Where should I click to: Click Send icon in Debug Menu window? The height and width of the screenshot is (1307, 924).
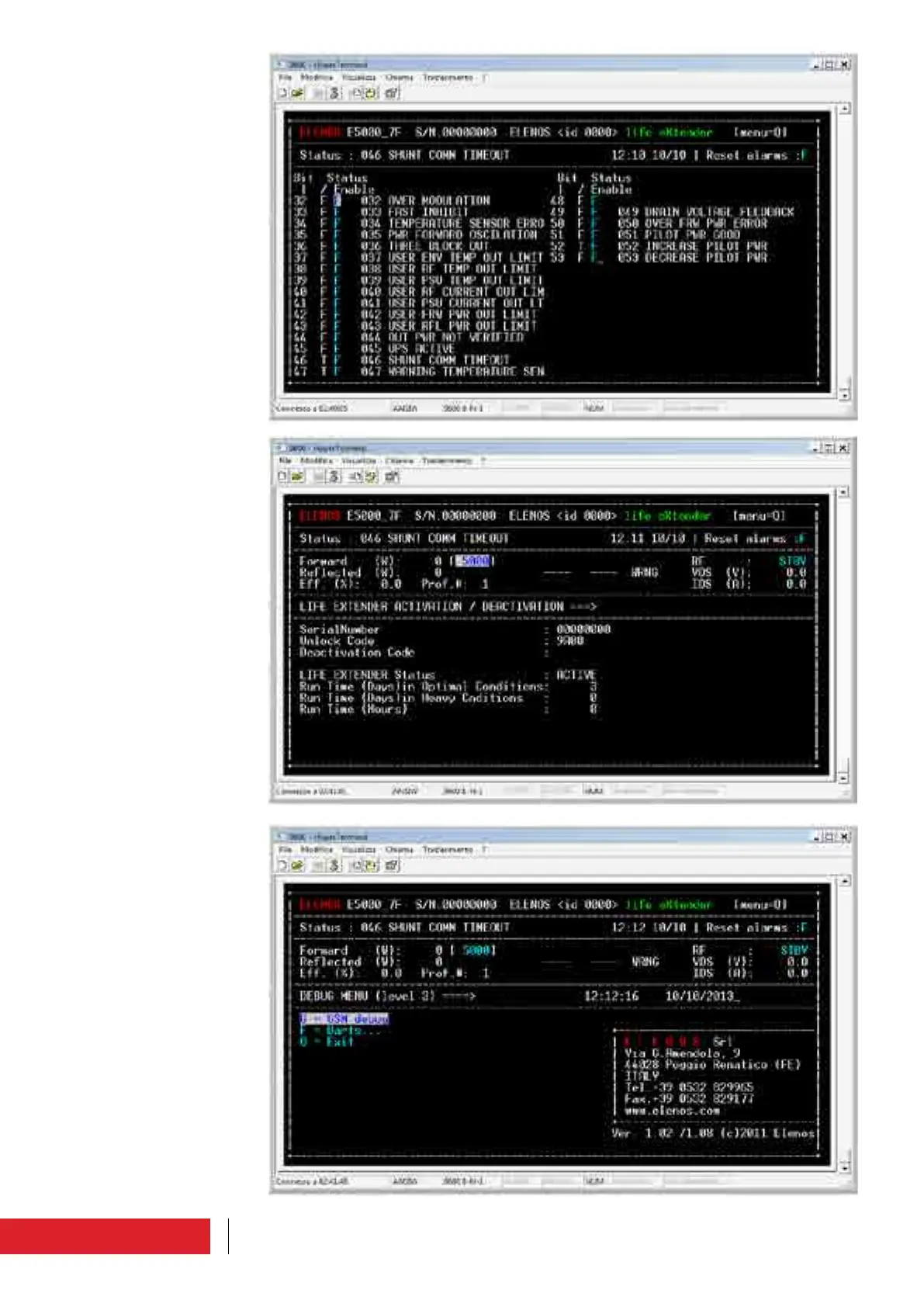(x=356, y=865)
